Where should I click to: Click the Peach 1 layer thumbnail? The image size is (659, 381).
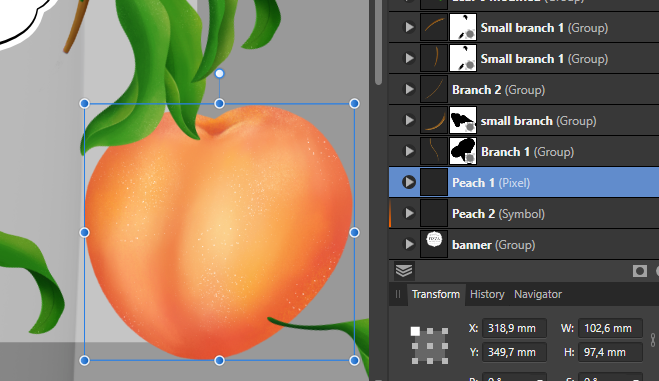(434, 183)
